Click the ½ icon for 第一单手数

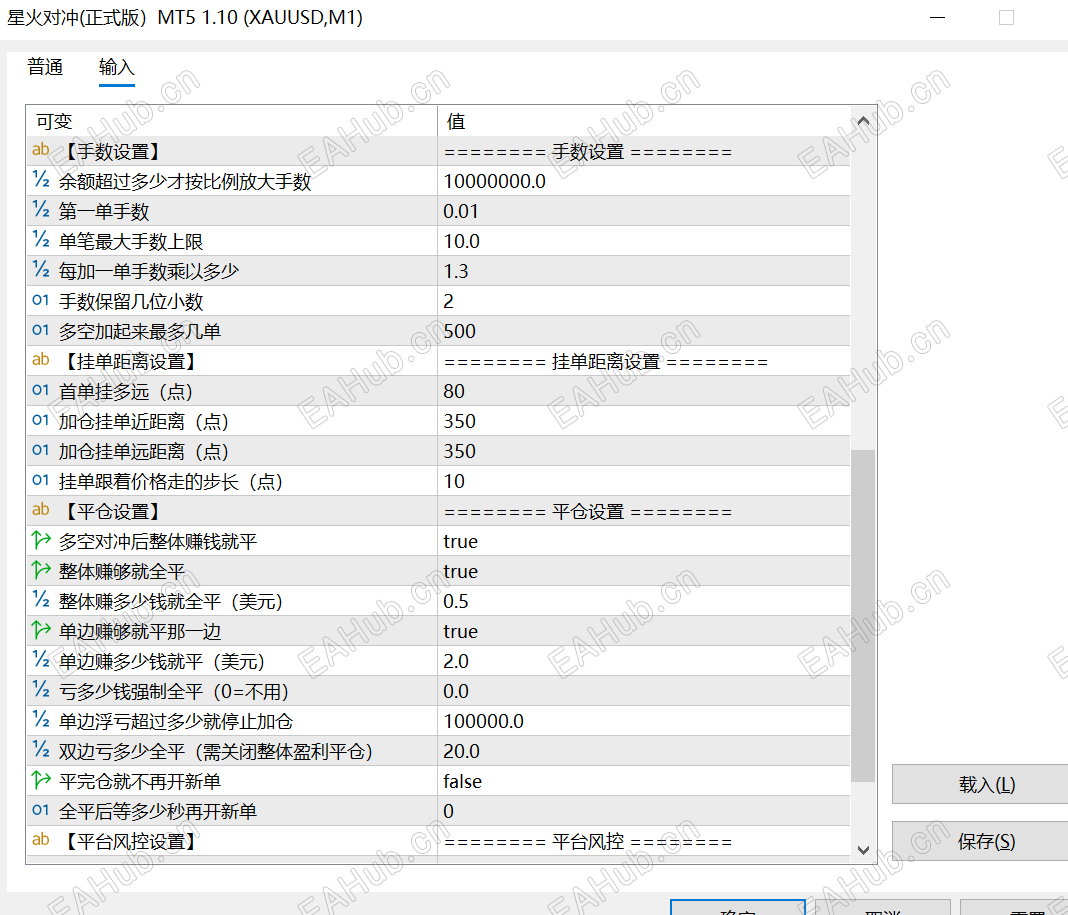click(x=41, y=210)
